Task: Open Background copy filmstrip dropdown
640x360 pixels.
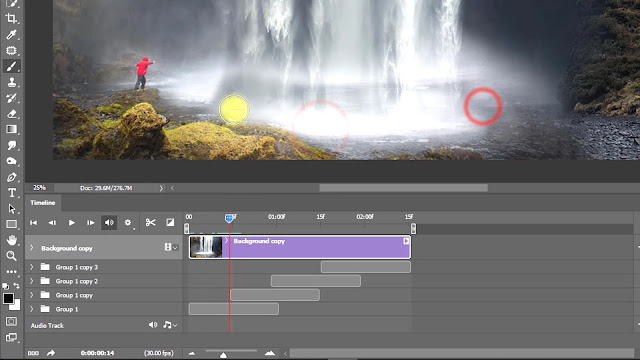Action: coord(171,247)
